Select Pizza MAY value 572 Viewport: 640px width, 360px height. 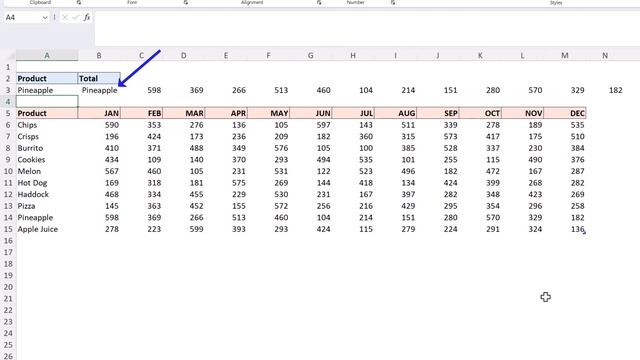tap(269, 206)
